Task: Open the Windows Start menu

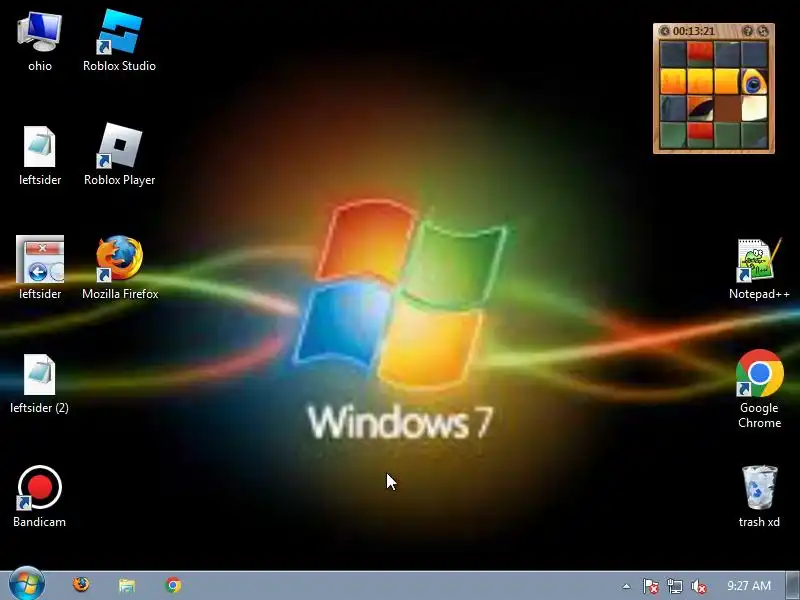Action: point(27,585)
